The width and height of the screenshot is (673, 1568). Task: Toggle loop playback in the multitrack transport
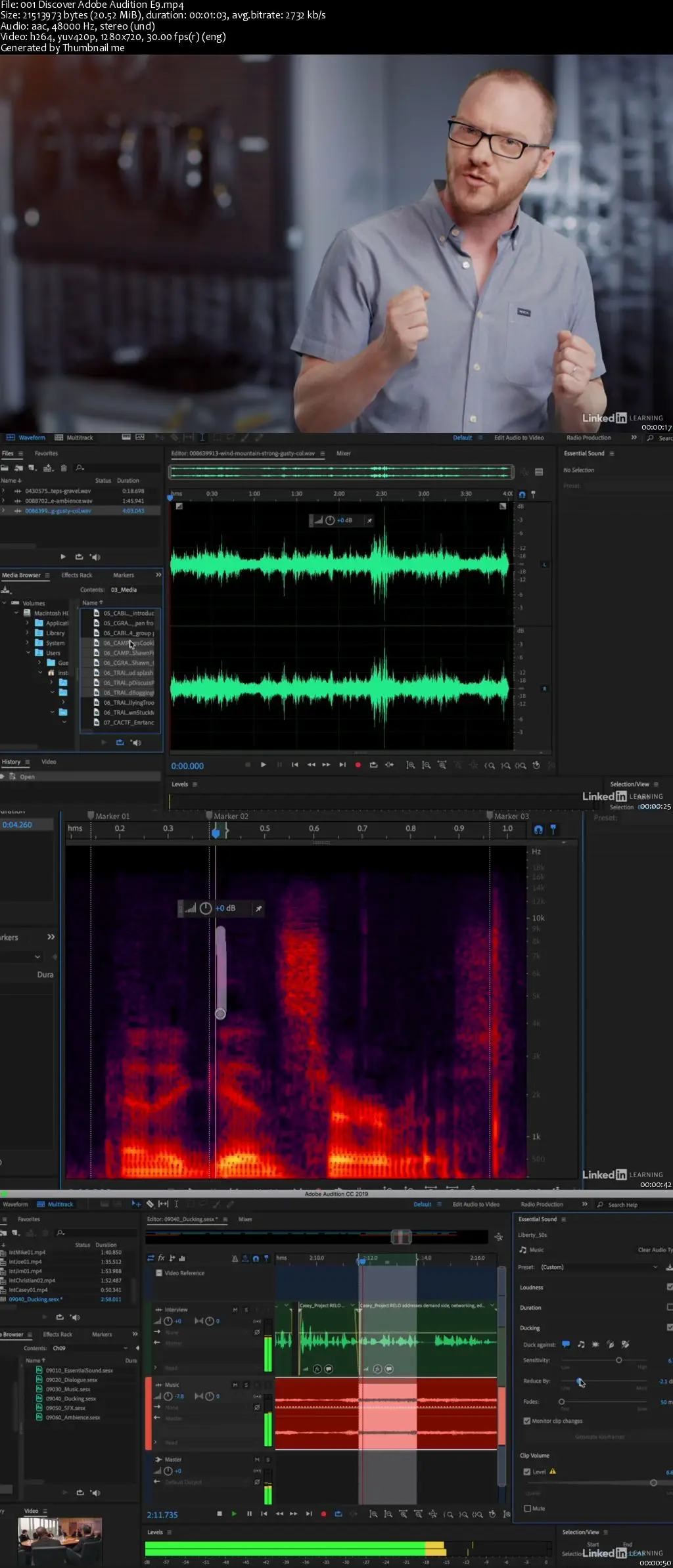338,1513
